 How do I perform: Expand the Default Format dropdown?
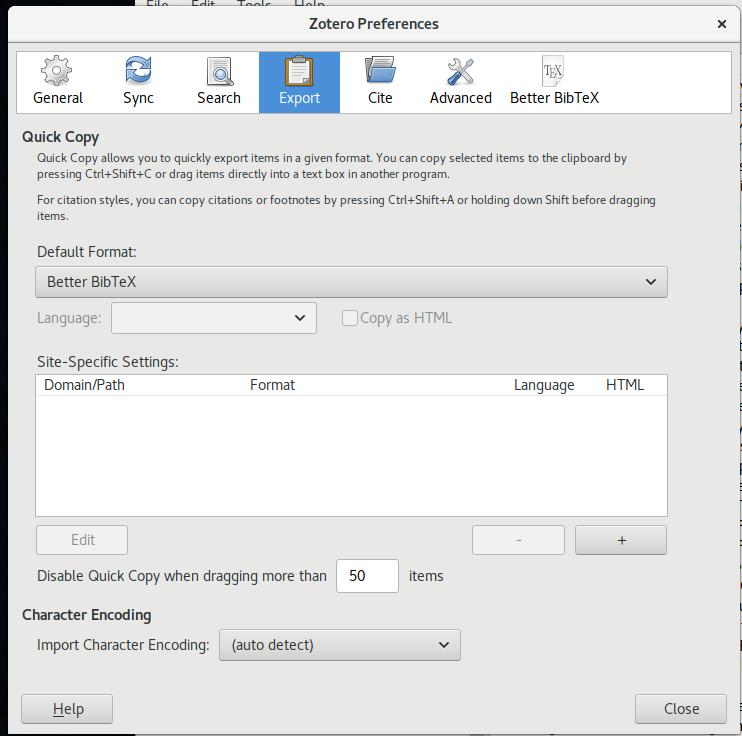[x=351, y=282]
